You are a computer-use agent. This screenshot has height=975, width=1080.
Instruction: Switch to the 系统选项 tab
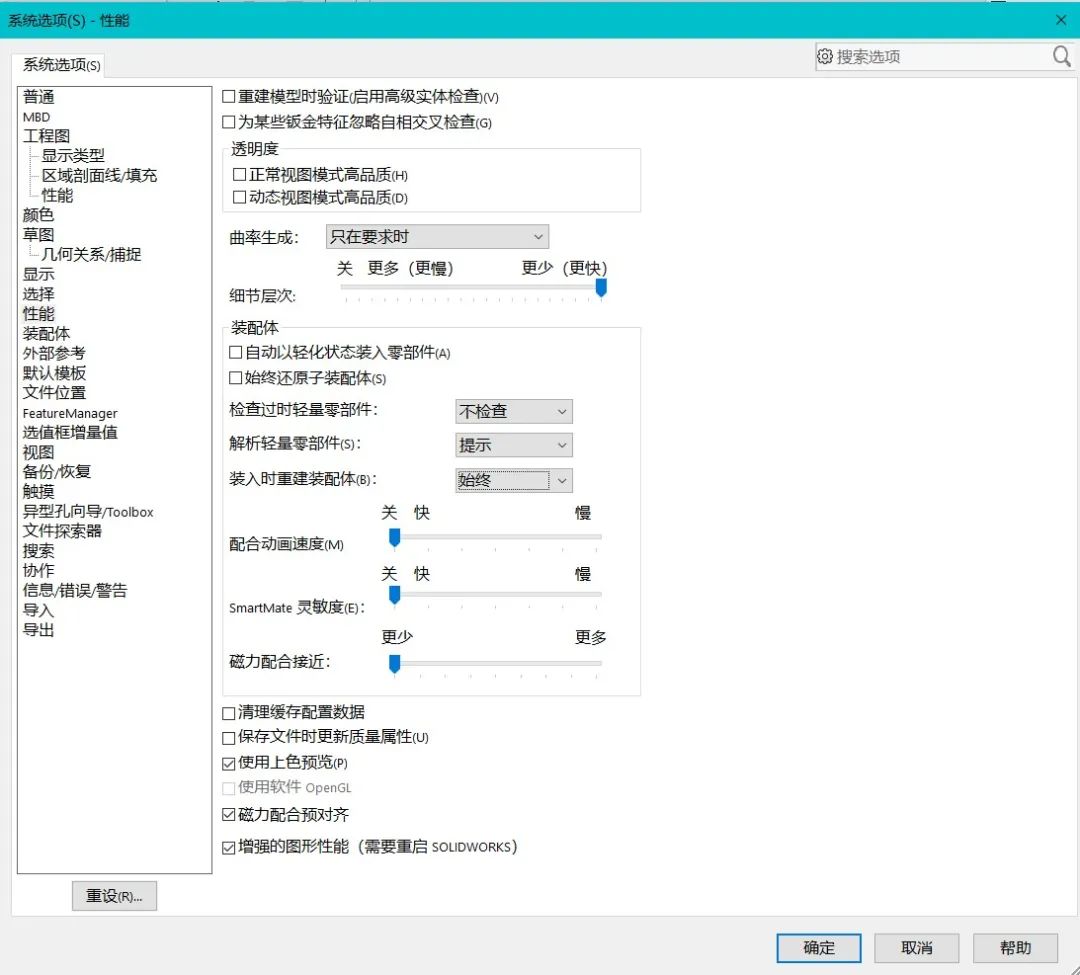(62, 65)
